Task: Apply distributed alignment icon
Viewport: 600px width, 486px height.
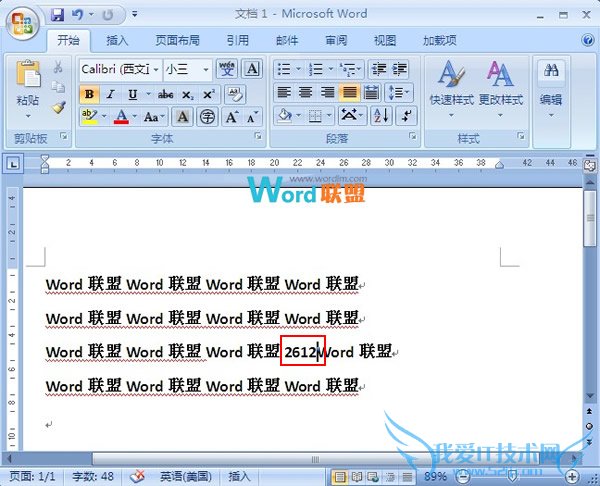Action: [371, 92]
